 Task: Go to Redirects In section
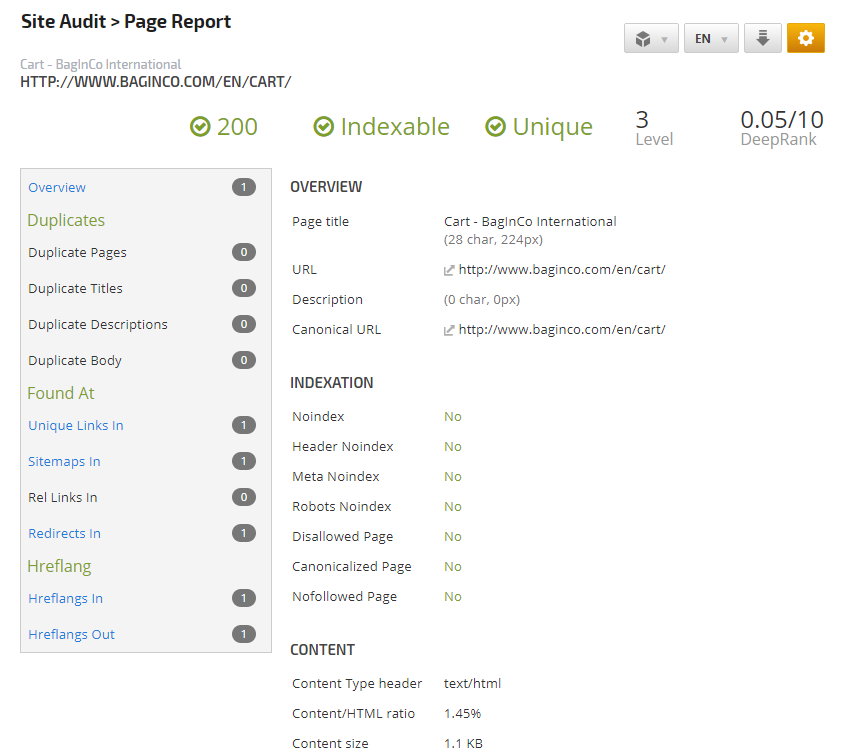tap(64, 533)
